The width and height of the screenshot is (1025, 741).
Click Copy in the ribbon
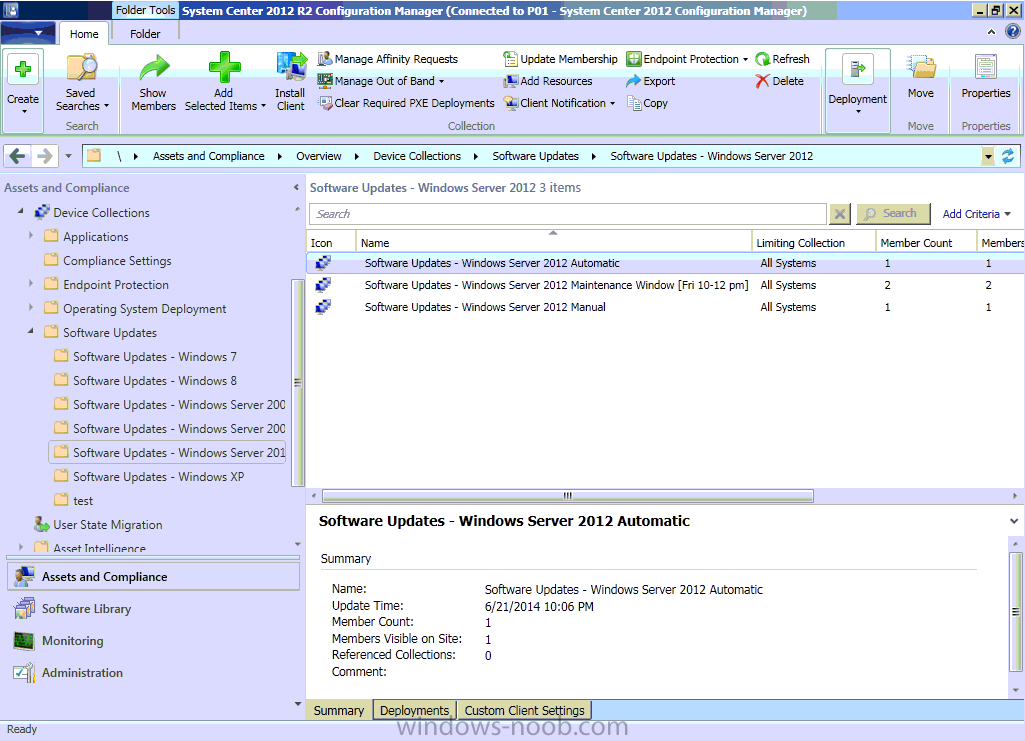[x=647, y=103]
